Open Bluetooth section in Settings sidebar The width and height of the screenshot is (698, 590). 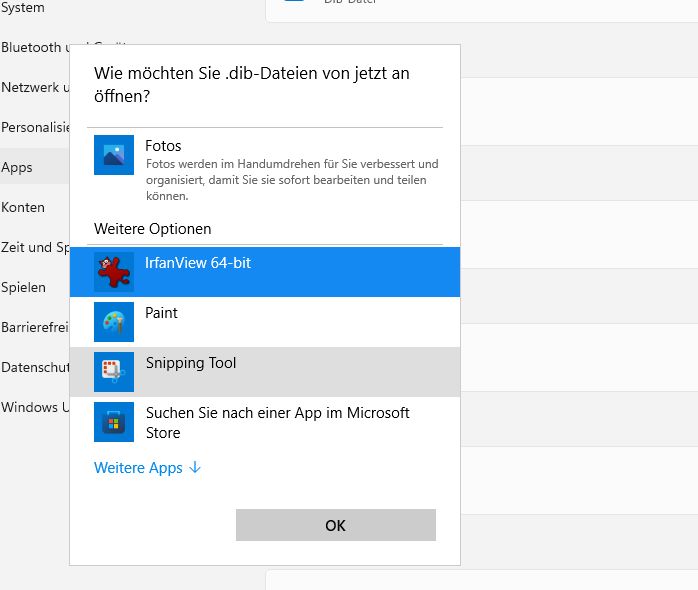coord(35,47)
